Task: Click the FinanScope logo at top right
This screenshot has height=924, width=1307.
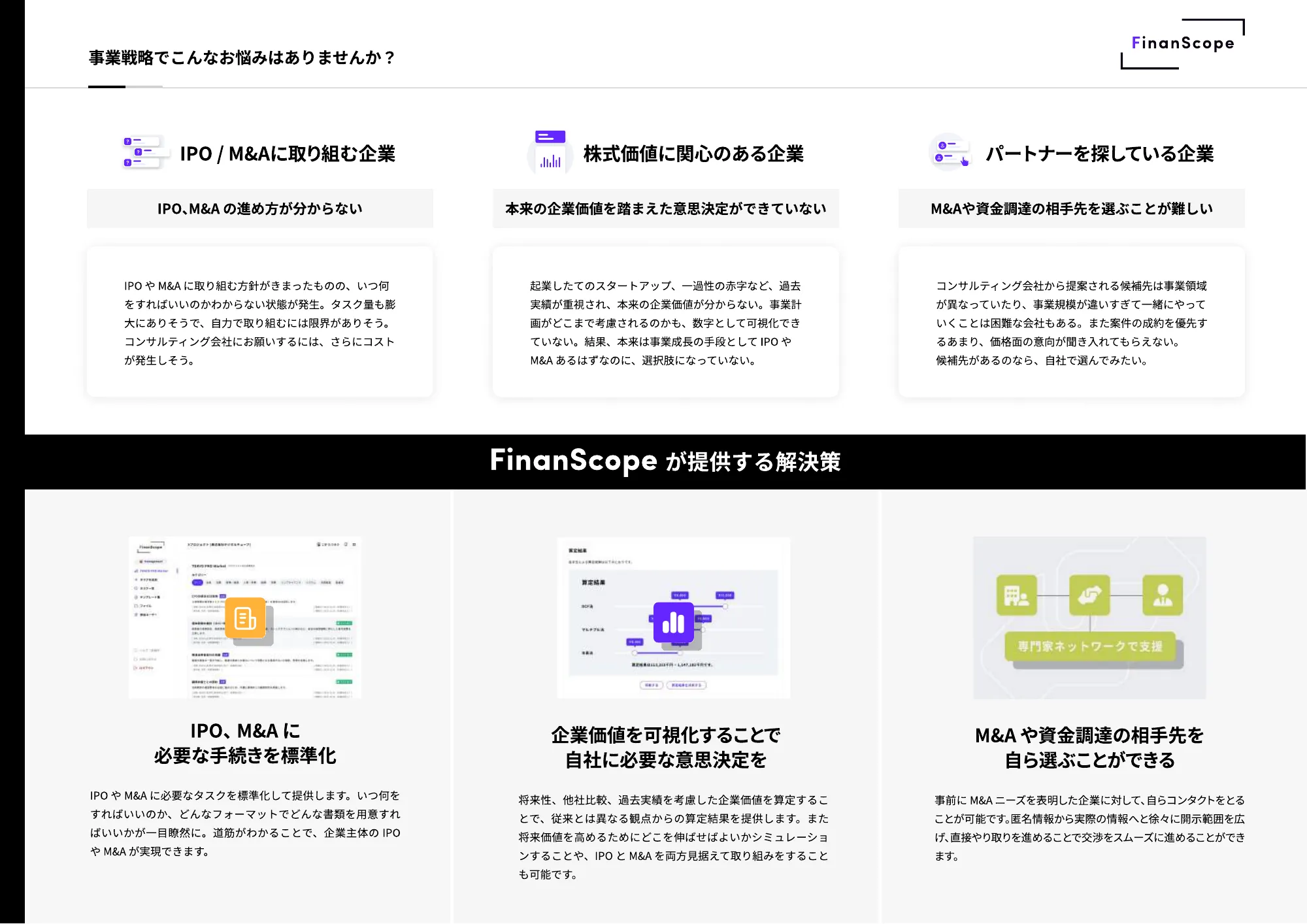Action: (x=1182, y=44)
